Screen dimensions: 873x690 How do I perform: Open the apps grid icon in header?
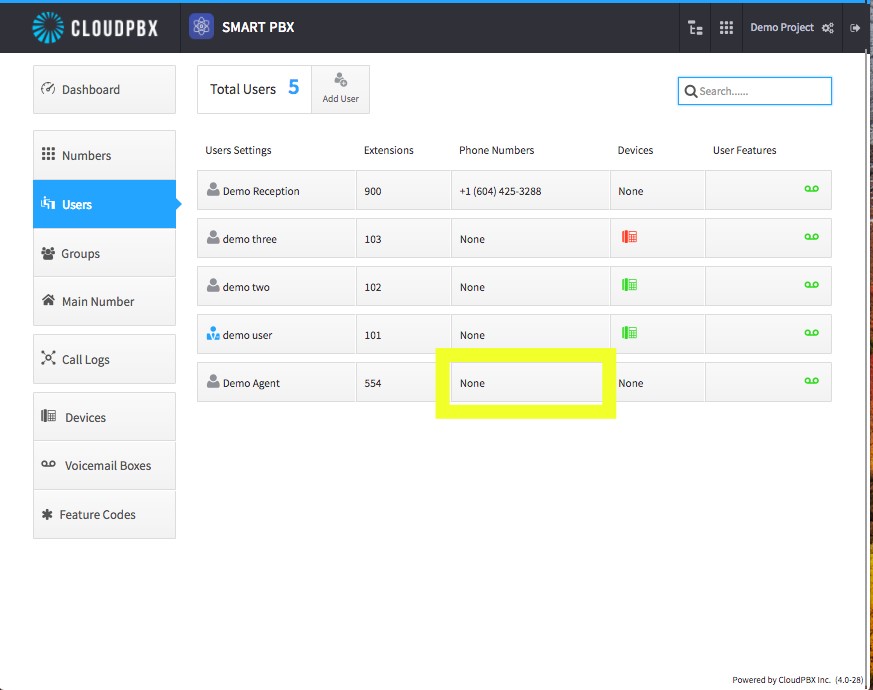point(726,27)
